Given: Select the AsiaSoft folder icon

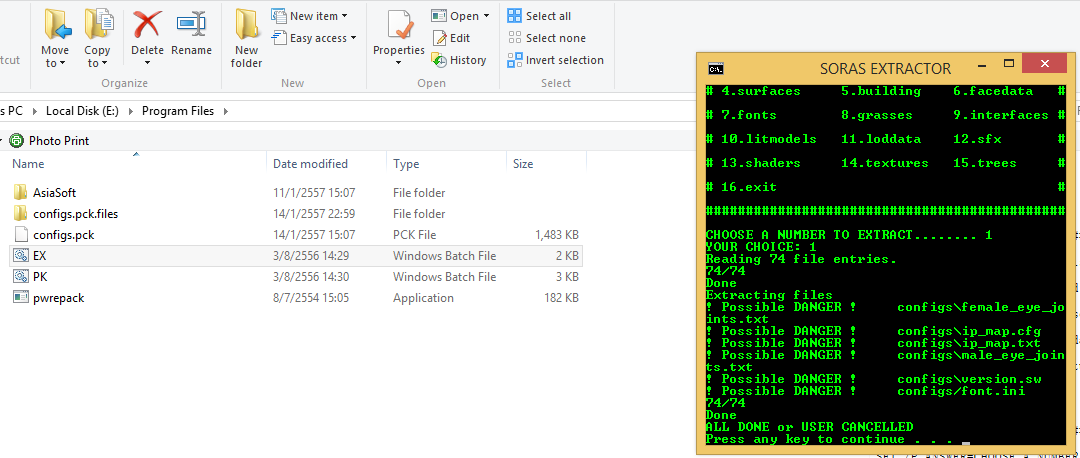Looking at the screenshot, I should point(21,192).
